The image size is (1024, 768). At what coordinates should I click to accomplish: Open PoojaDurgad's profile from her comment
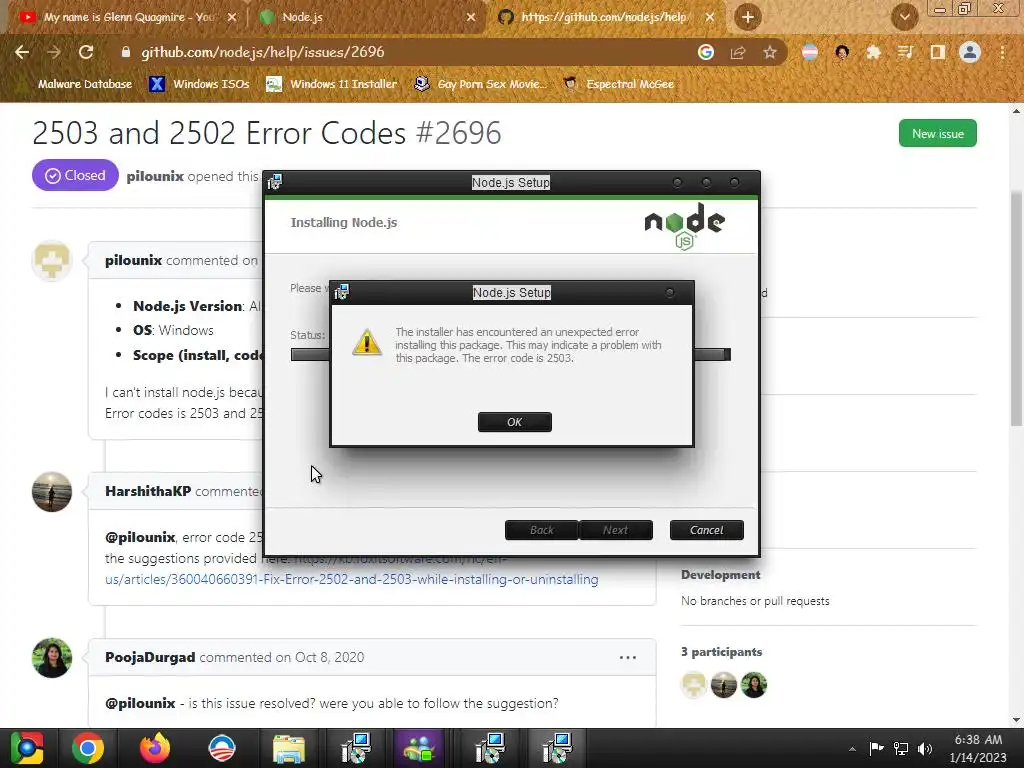[150, 657]
